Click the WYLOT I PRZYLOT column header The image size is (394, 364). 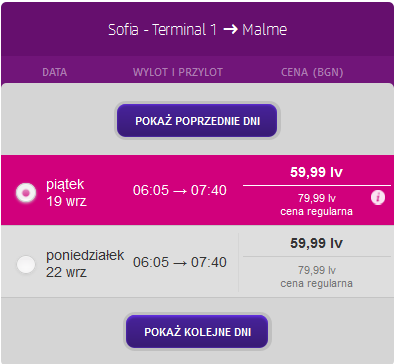[x=178, y=72]
